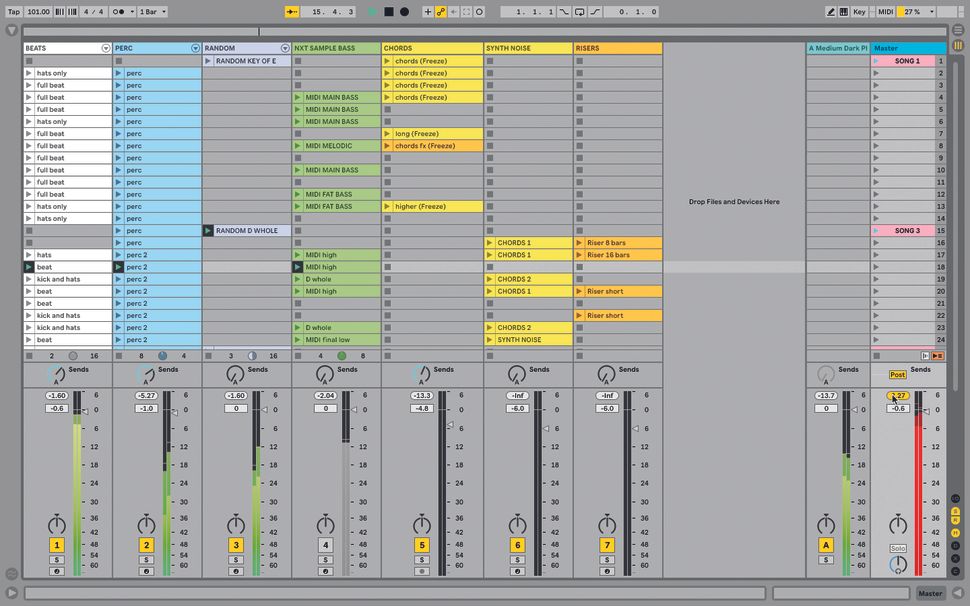
Task: Activate Key mapping mode
Action: point(860,11)
